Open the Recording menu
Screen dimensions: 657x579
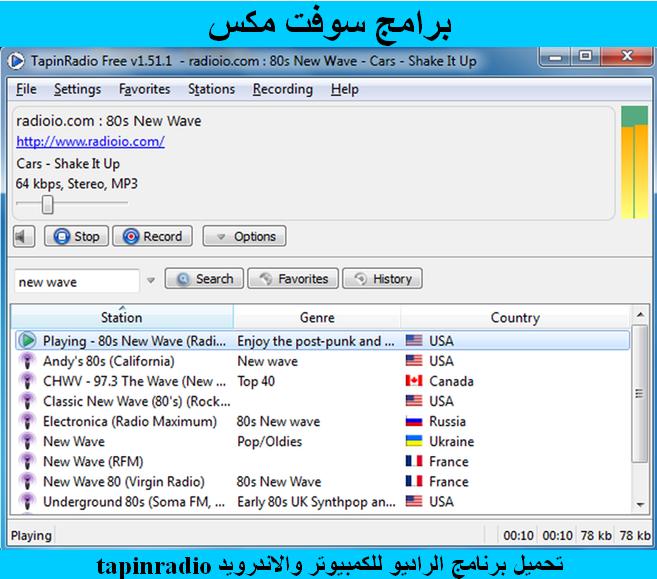(283, 89)
